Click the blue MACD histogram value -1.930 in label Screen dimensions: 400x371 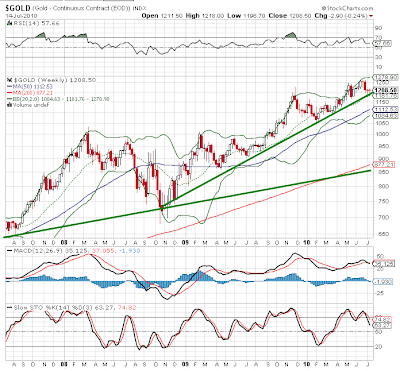point(128,251)
